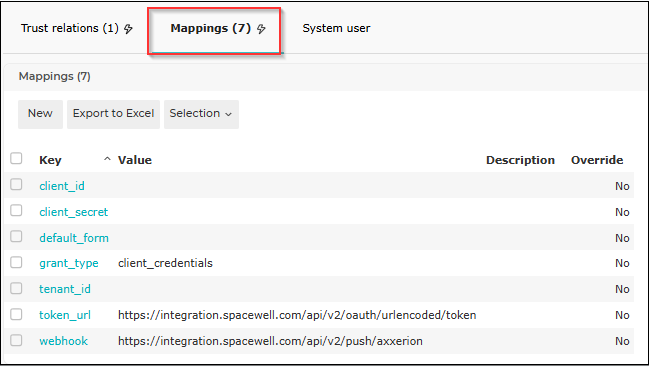This screenshot has width=649, height=367.
Task: Click the No override value for webhook
Action: tap(622, 341)
